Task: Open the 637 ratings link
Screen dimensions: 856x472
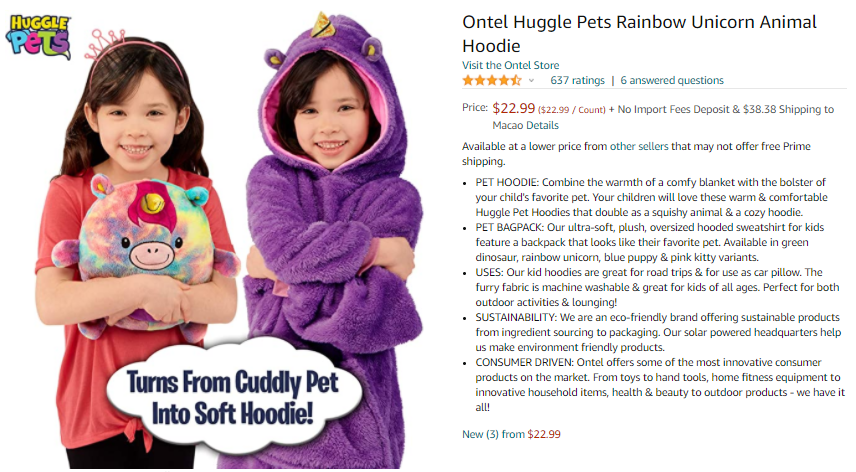Action: [577, 80]
